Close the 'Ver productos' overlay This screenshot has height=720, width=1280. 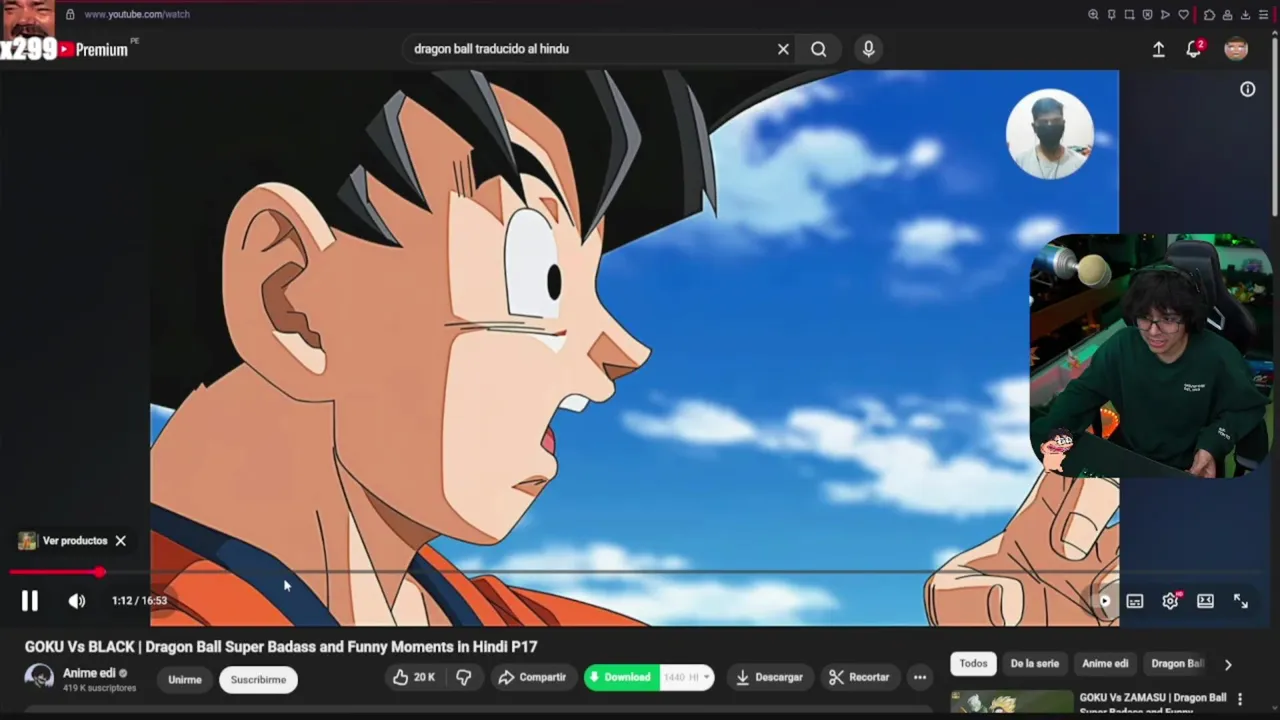[x=120, y=541]
